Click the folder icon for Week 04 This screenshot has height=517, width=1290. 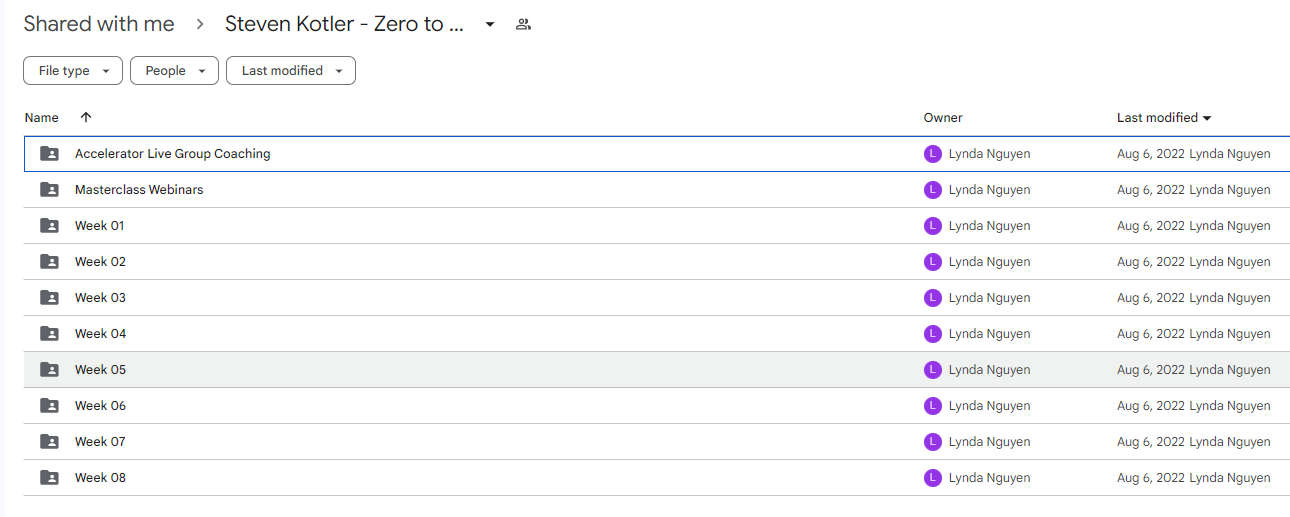pyautogui.click(x=49, y=334)
